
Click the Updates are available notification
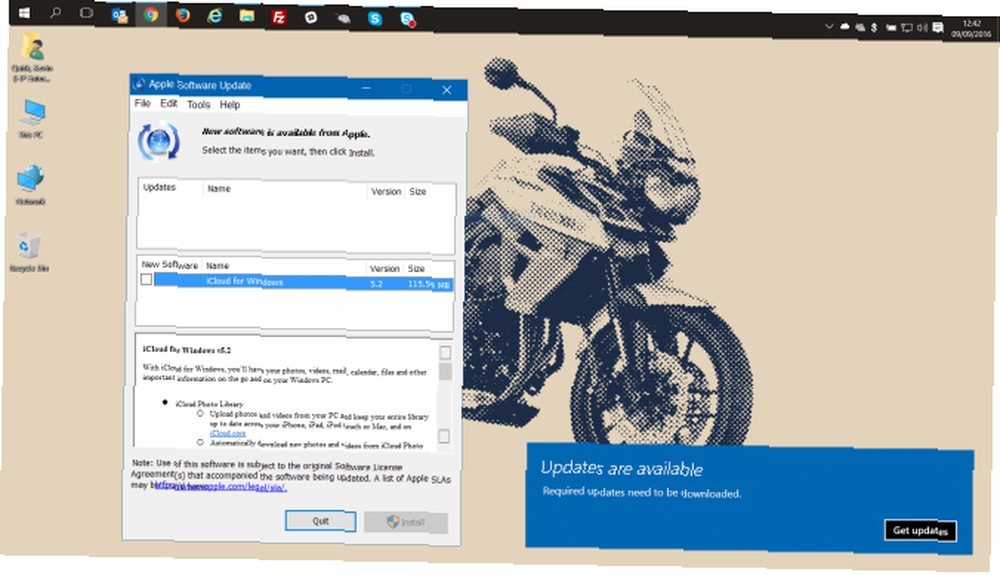tap(749, 499)
